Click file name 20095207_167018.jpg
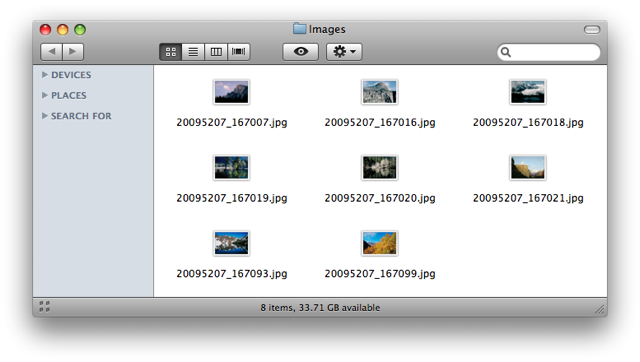The image size is (640, 362). click(528, 122)
